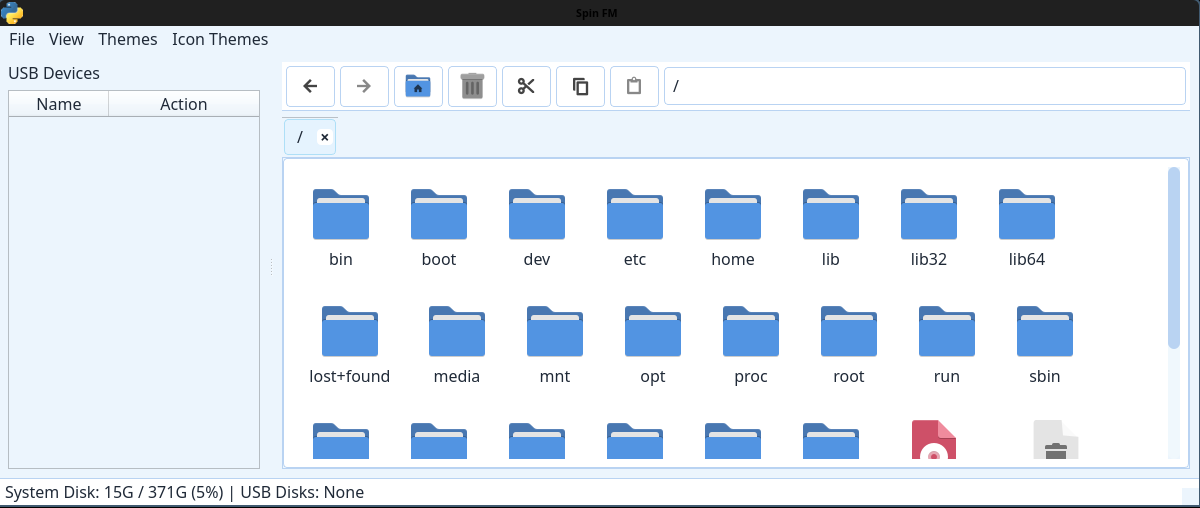Select the bin folder icon
The image size is (1200, 508).
(x=341, y=215)
